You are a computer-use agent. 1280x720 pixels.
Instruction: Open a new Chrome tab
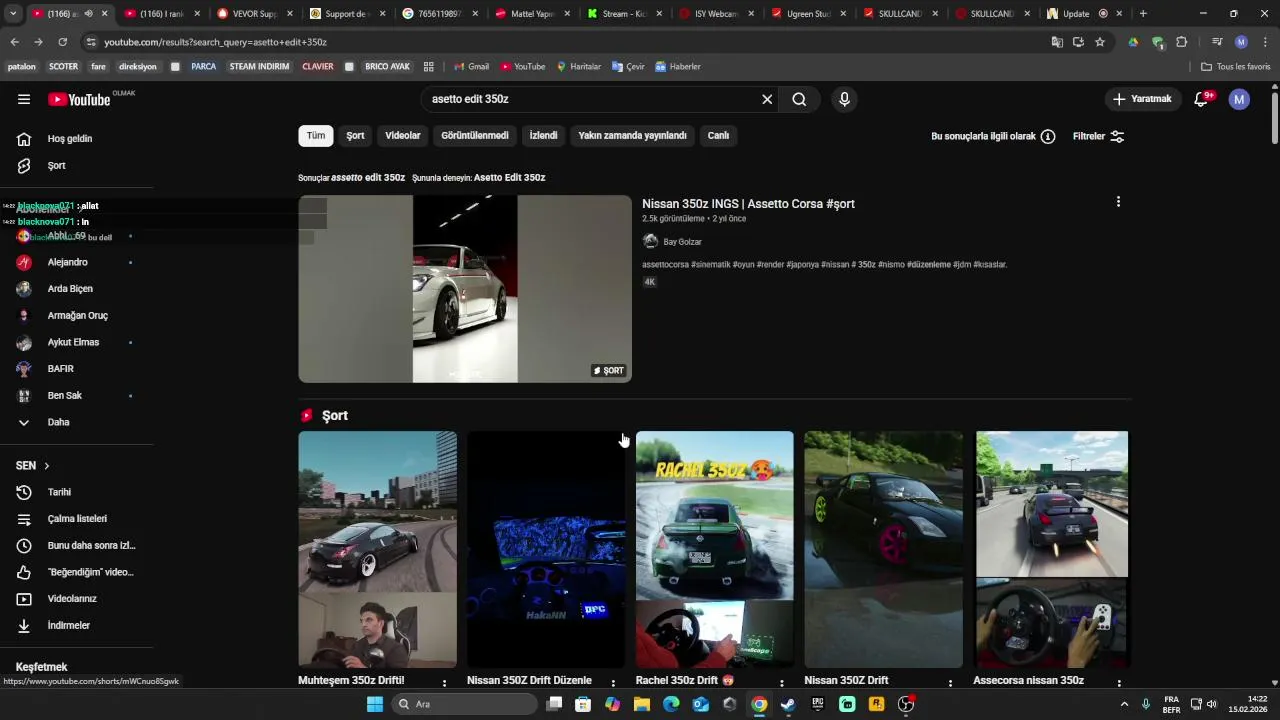(1143, 14)
